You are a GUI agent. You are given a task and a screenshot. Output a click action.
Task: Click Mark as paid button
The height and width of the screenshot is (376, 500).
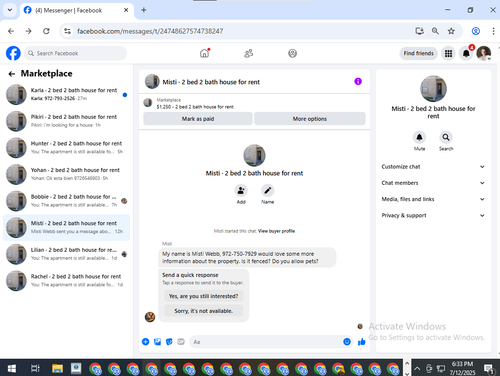pos(198,119)
